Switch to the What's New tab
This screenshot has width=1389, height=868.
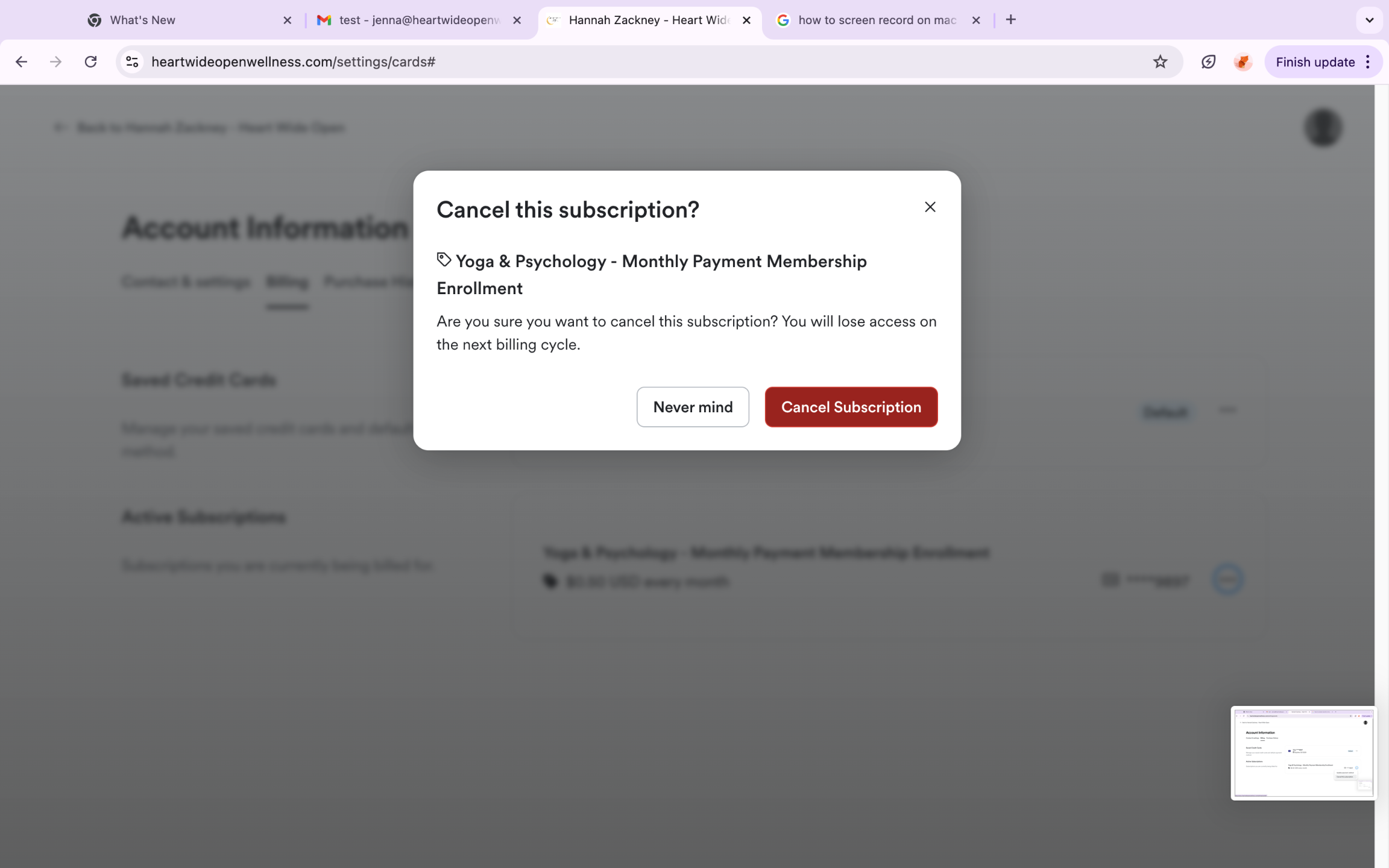click(x=181, y=20)
